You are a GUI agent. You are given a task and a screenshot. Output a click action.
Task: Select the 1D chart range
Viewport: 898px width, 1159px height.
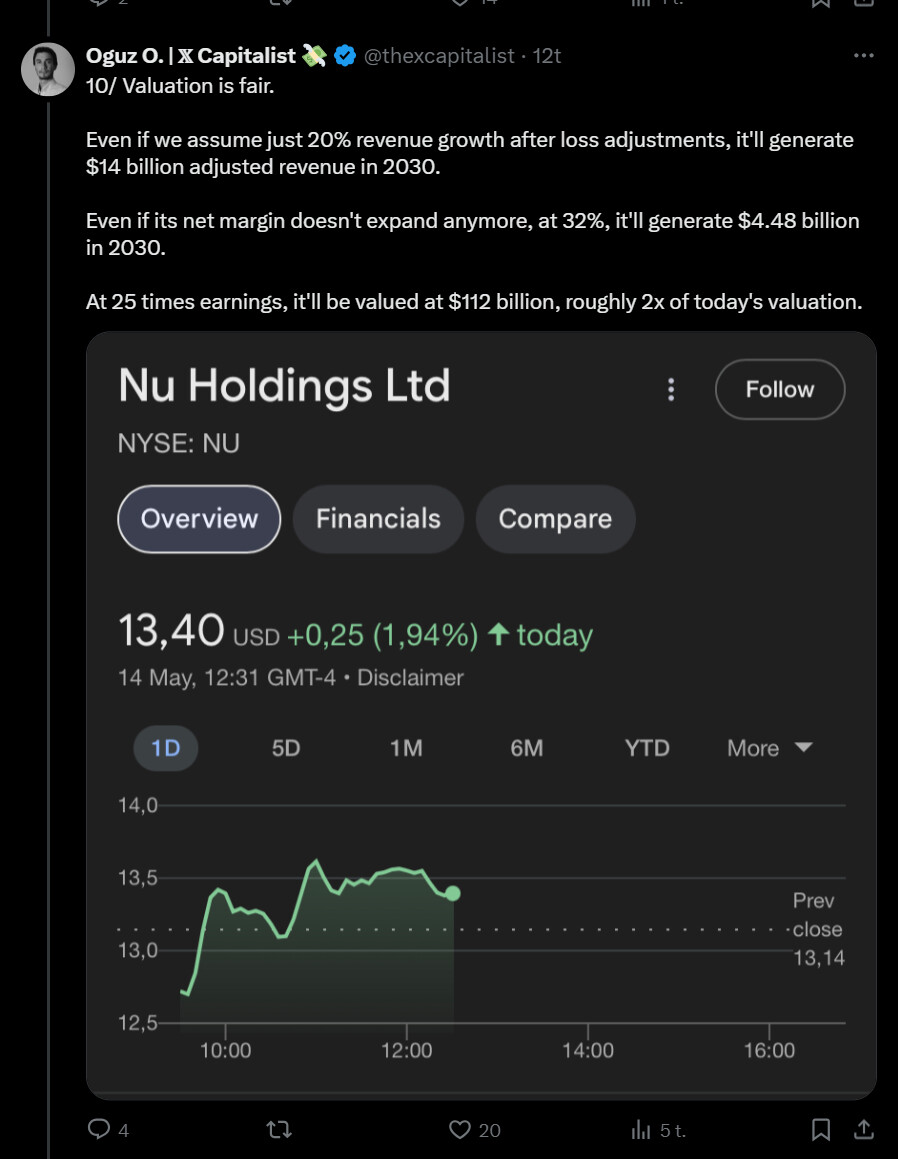tap(165, 748)
